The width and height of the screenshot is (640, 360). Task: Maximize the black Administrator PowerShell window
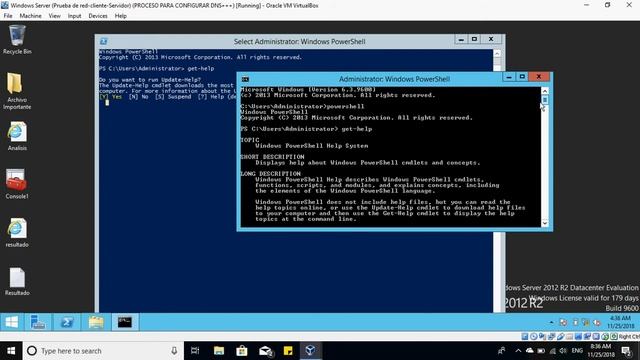click(522, 77)
